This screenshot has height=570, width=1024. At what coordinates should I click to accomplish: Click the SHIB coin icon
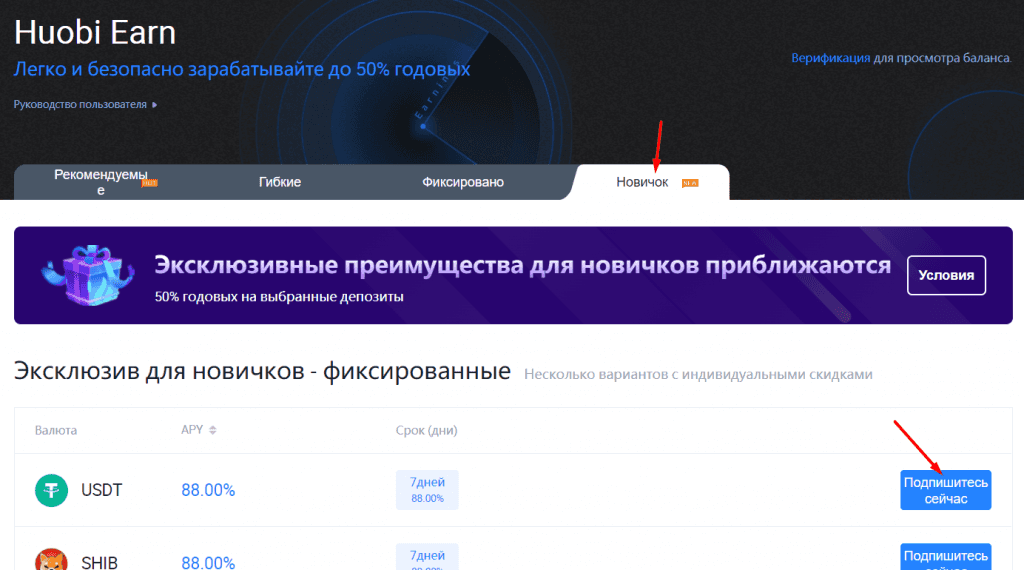pos(52,560)
